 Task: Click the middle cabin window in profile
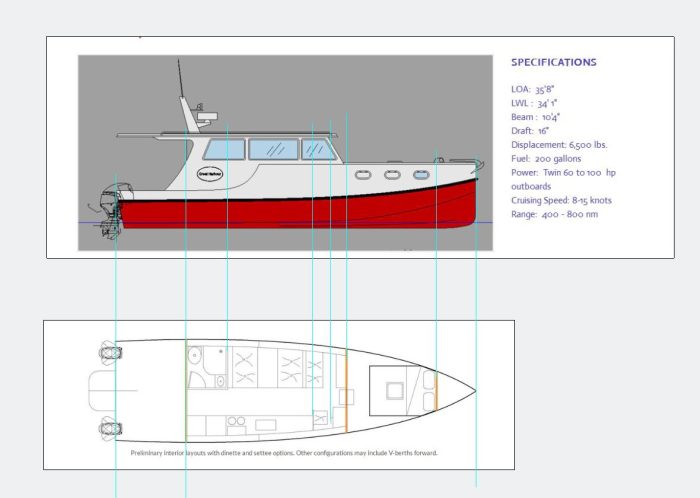[273, 149]
